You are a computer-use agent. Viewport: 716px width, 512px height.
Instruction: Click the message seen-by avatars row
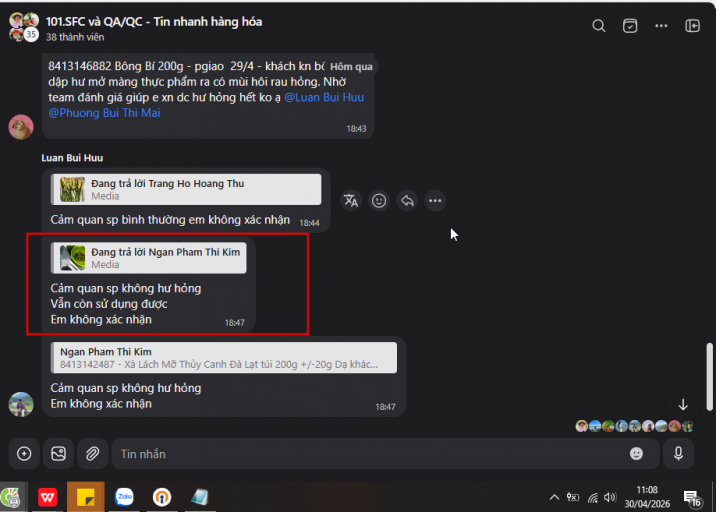pos(635,426)
